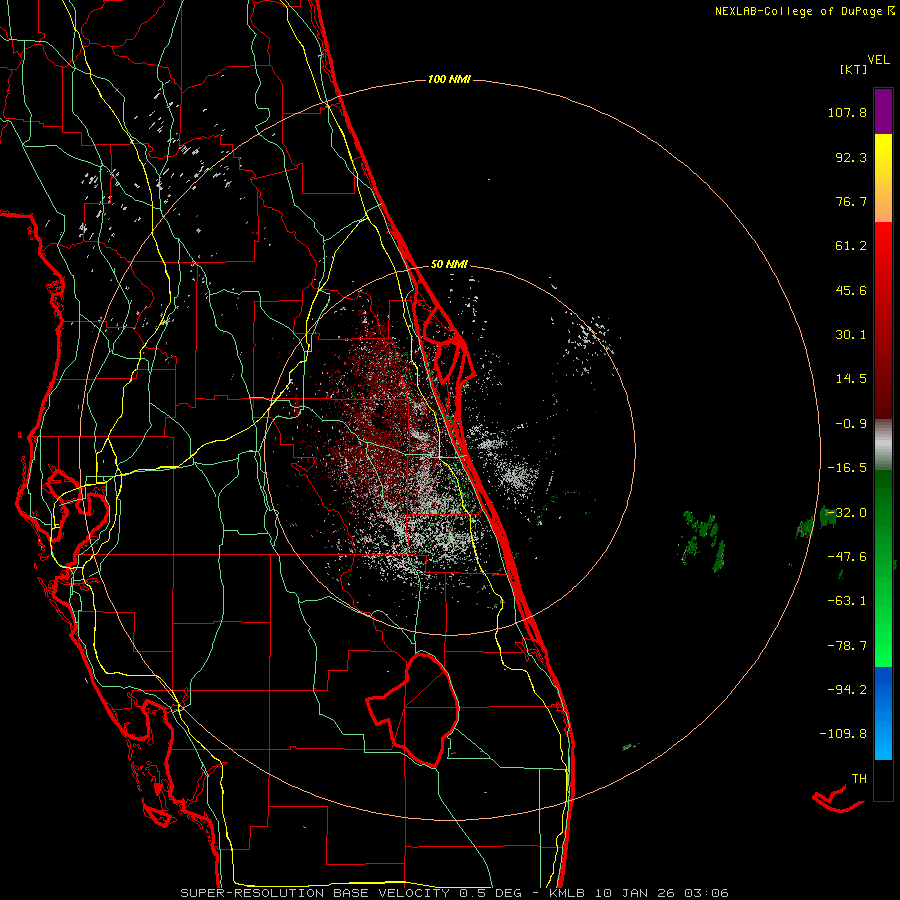Select the -94.2 legend value
This screenshot has height=900, width=900.
[x=847, y=689]
